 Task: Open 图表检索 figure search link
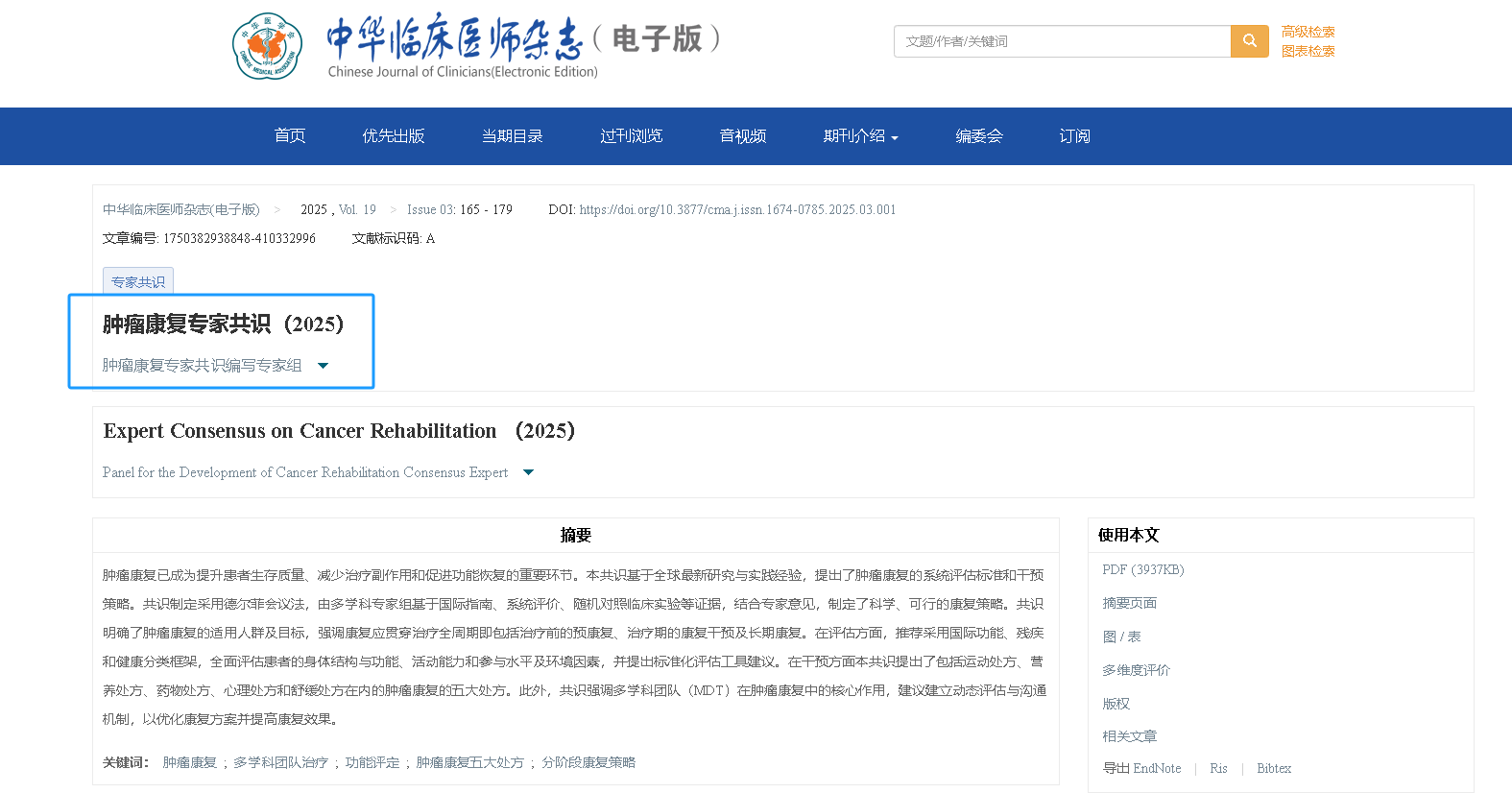tap(1308, 51)
